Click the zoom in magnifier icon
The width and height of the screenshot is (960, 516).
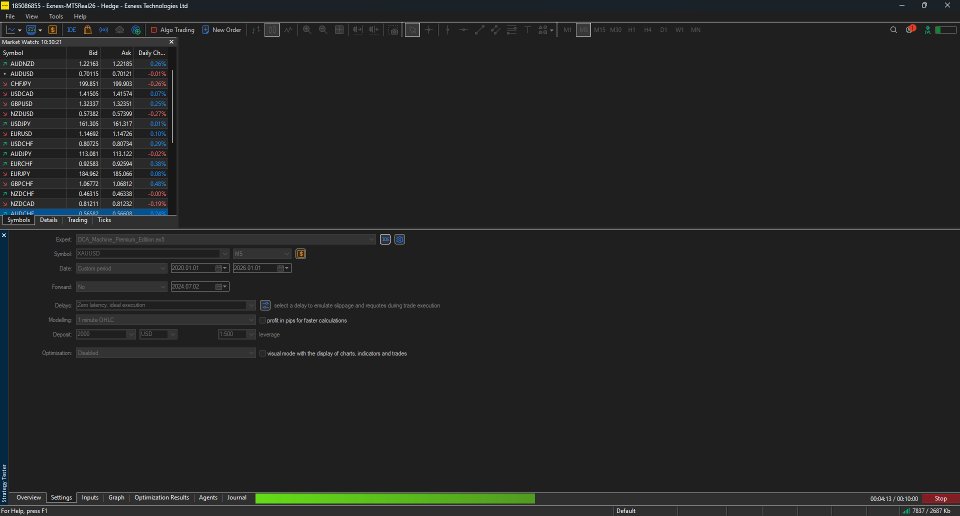(x=307, y=29)
